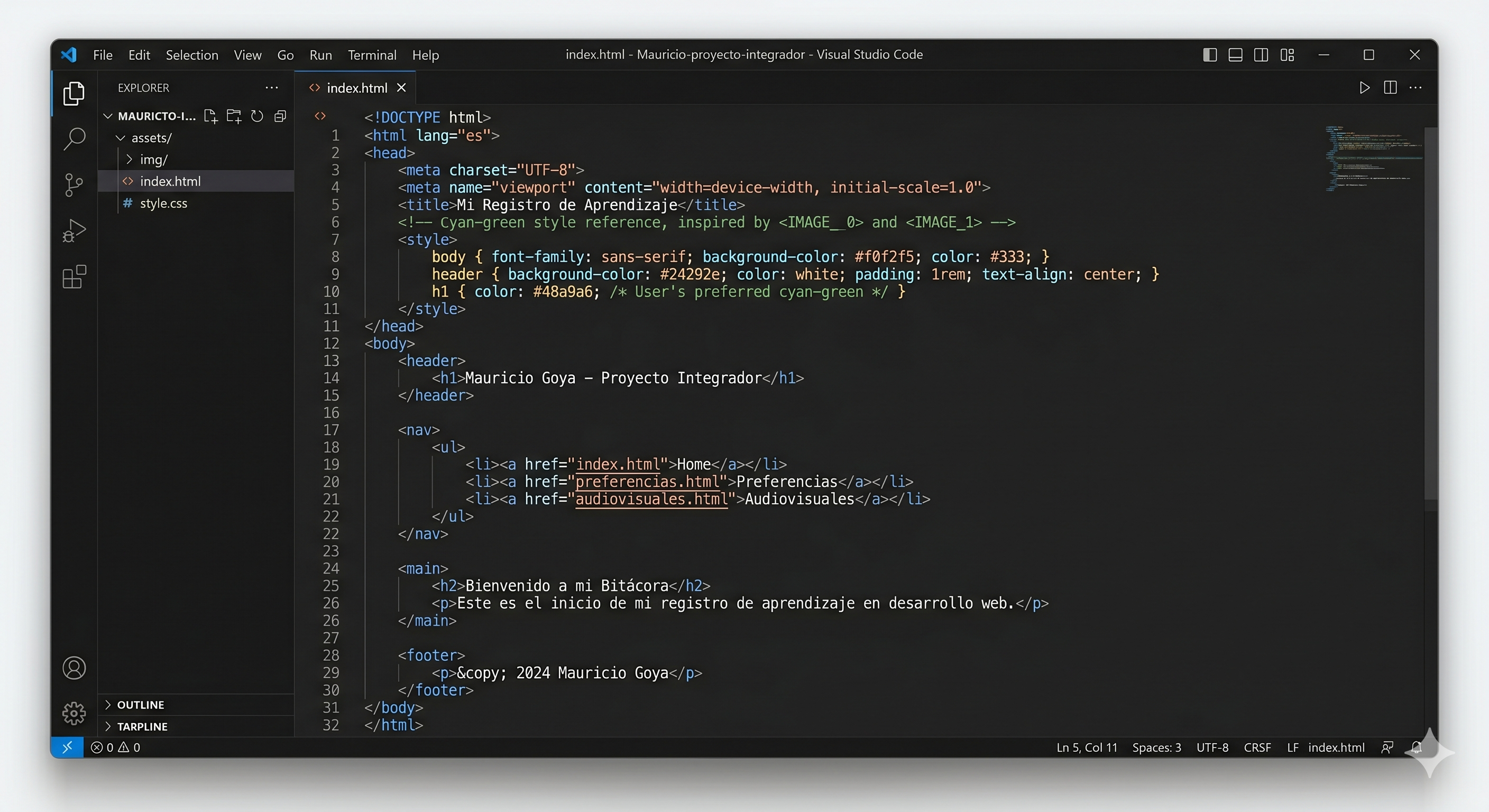Run the file with the play icon

pos(1365,88)
